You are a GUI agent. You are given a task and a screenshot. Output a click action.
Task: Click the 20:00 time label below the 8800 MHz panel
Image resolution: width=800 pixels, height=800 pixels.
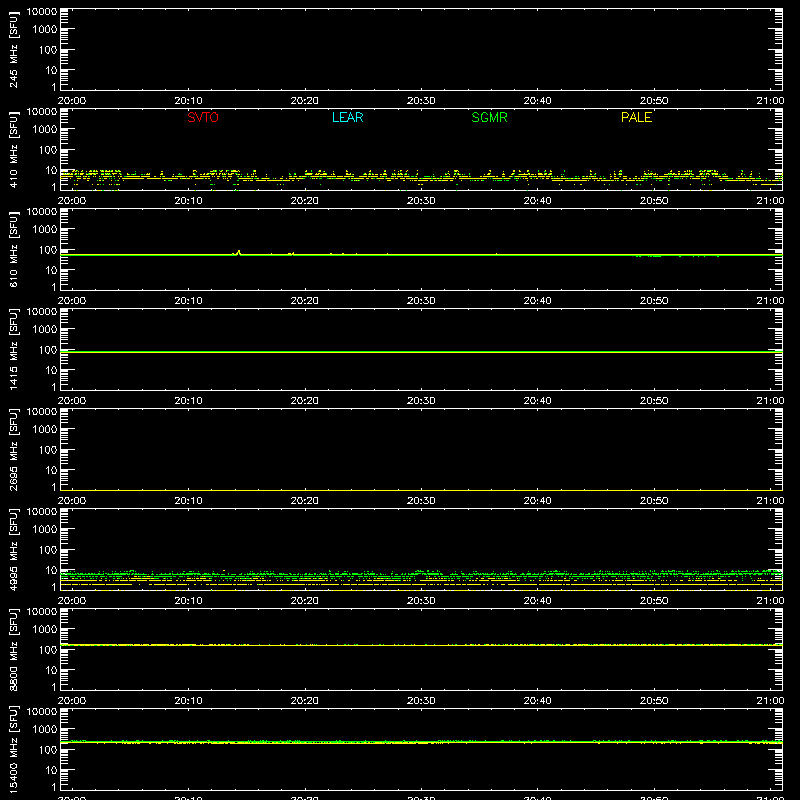point(72,701)
